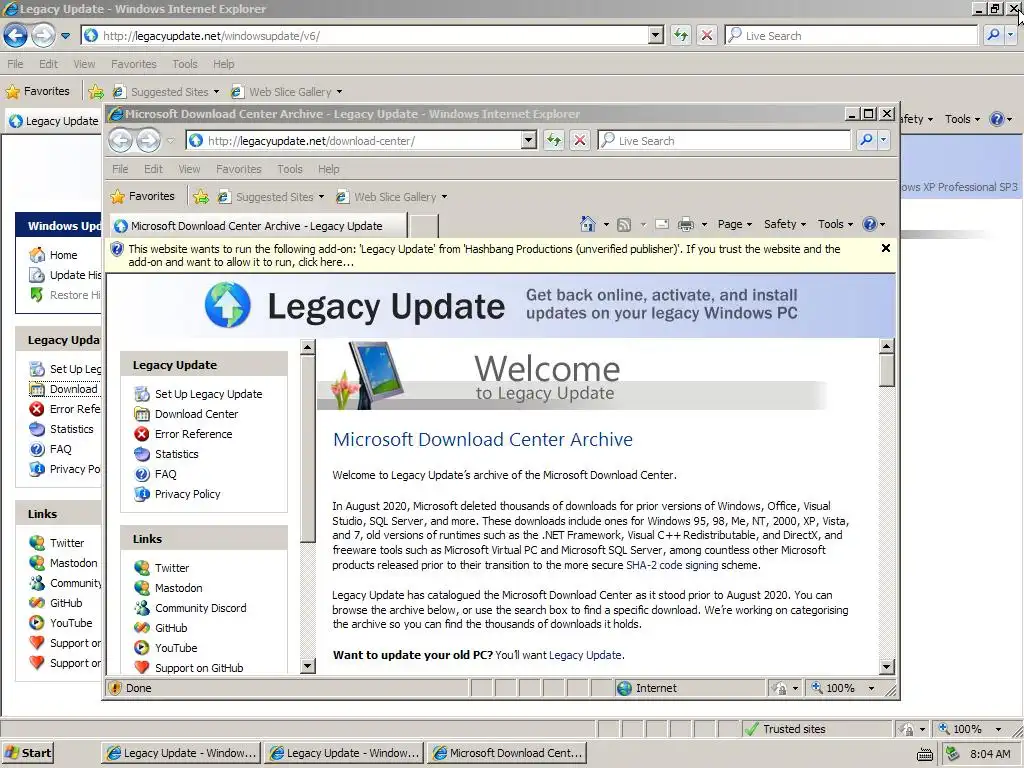
Task: Open Help menu in front window menu bar
Action: click(328, 169)
